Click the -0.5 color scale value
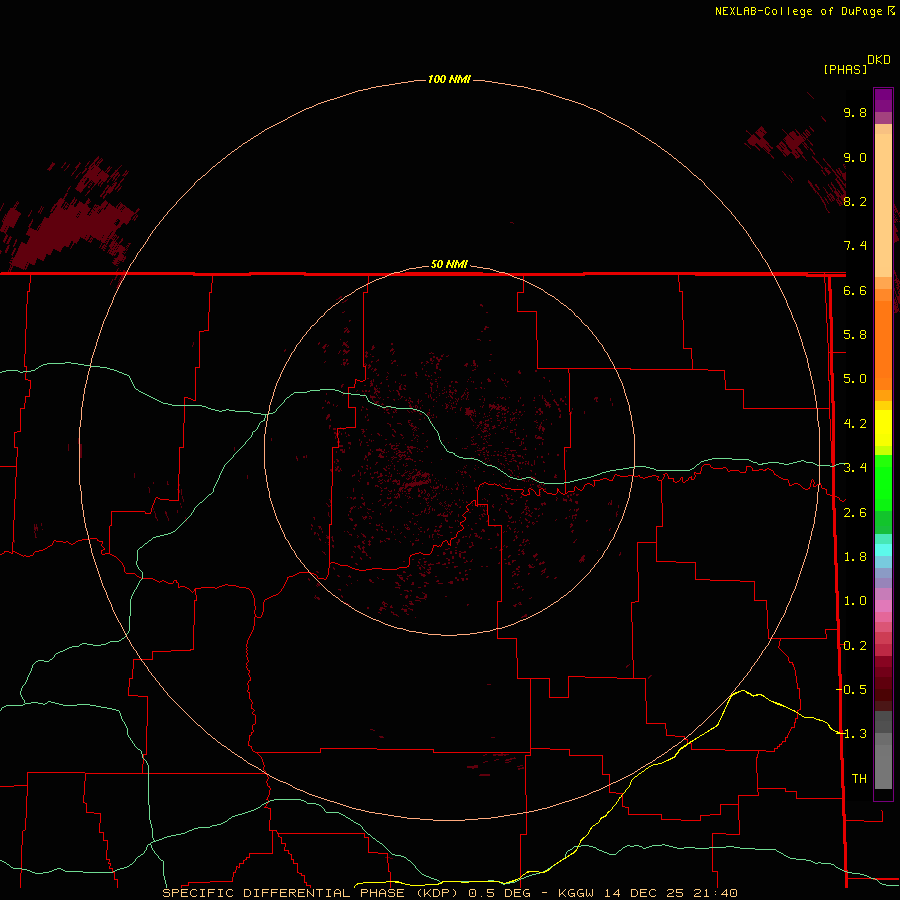Viewport: 900px width, 900px height. click(x=852, y=689)
